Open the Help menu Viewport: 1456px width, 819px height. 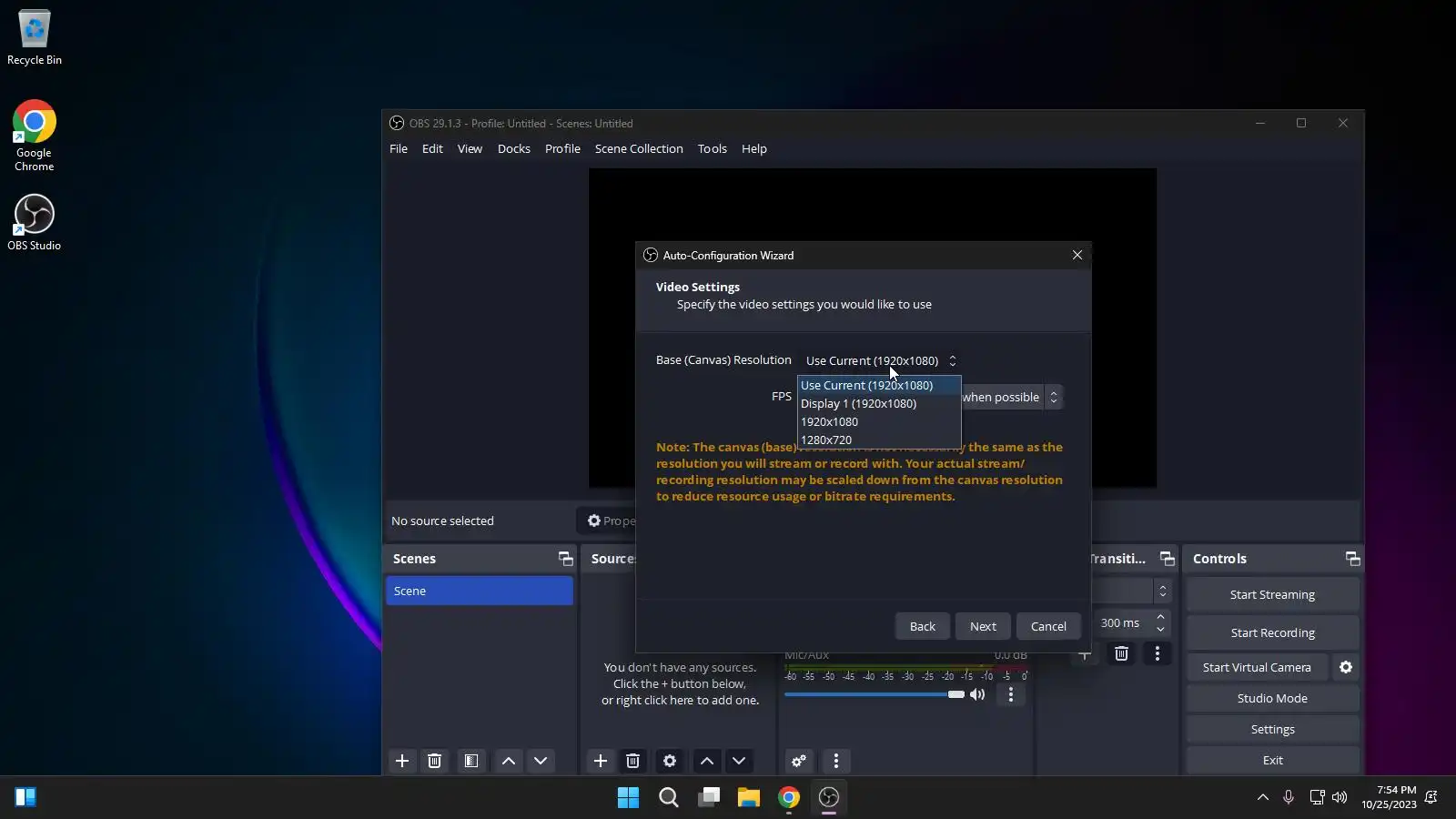pos(754,148)
